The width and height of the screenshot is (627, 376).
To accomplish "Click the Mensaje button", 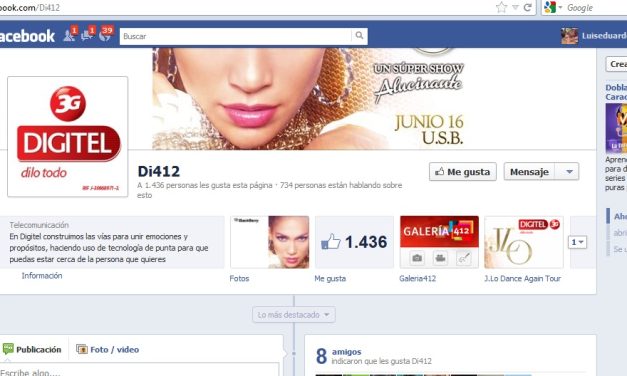I will (529, 172).
